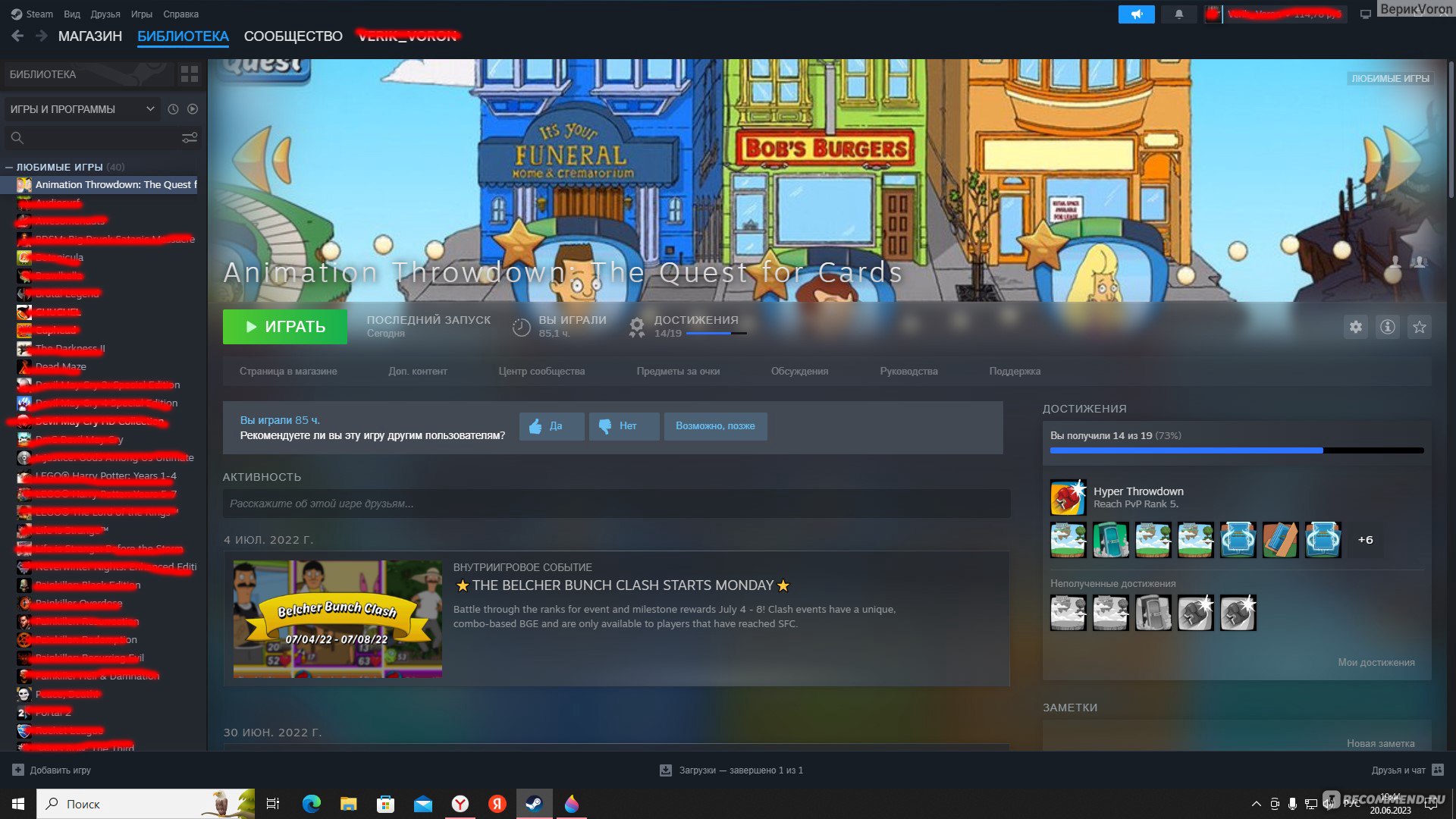
Task: Open the downloads icon in the status bar
Action: click(665, 770)
